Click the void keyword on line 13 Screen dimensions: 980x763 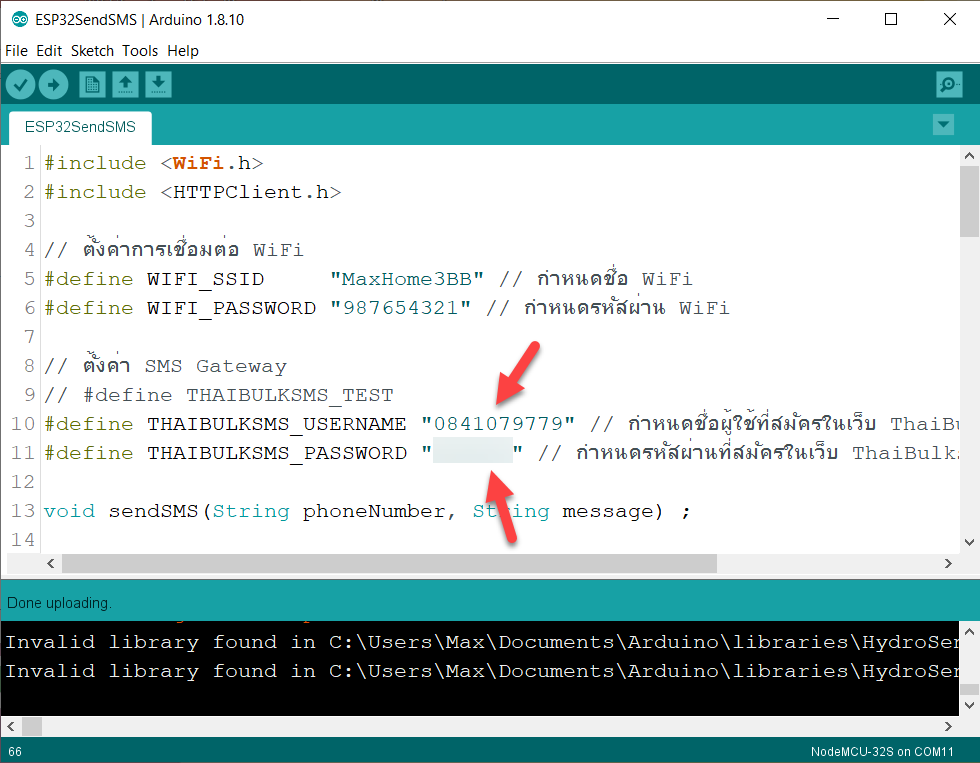[69, 511]
